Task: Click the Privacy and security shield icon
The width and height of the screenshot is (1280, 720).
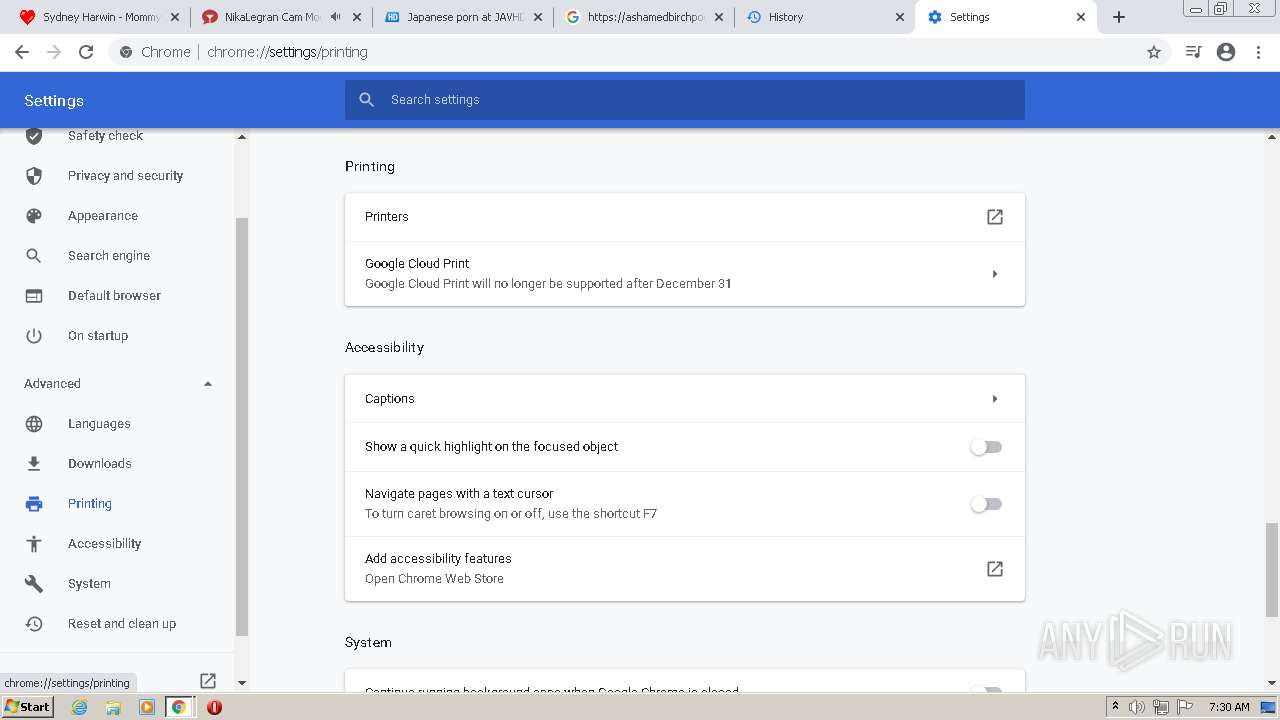Action: [34, 176]
